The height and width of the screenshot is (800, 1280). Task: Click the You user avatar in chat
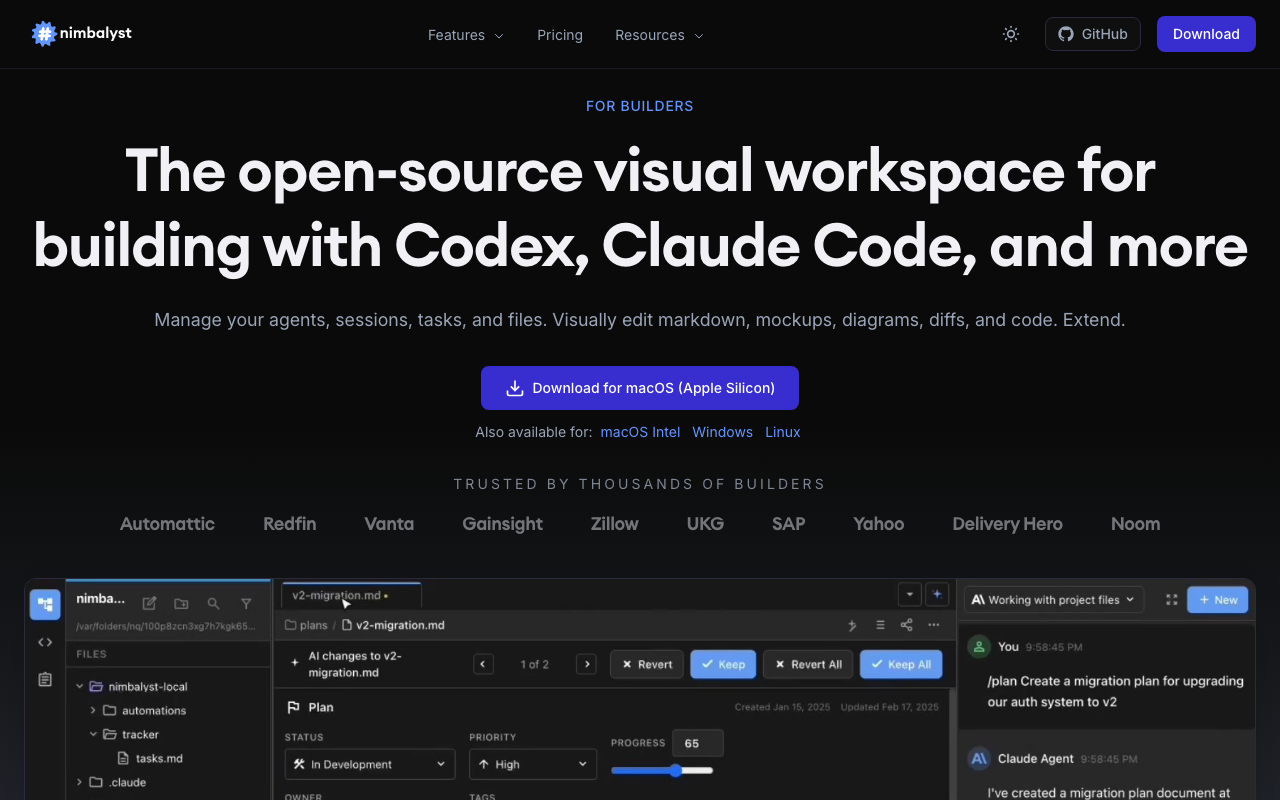(x=979, y=647)
